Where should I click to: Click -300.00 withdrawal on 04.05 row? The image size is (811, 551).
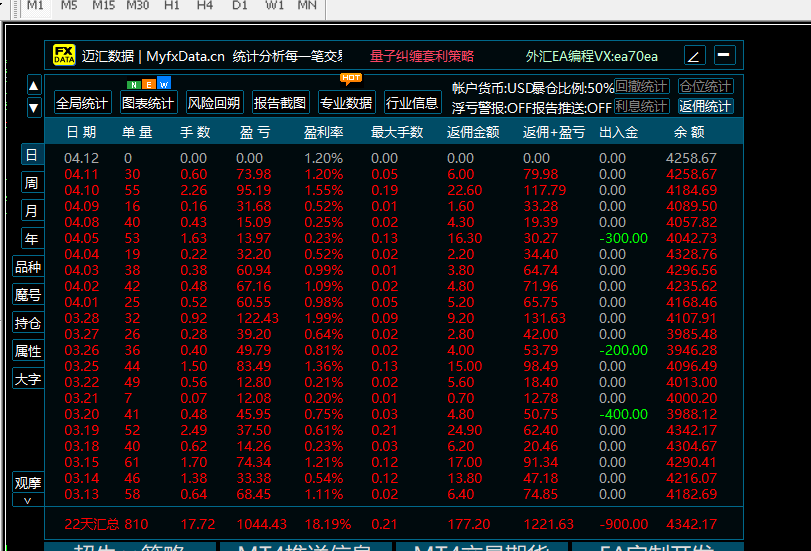tap(623, 238)
